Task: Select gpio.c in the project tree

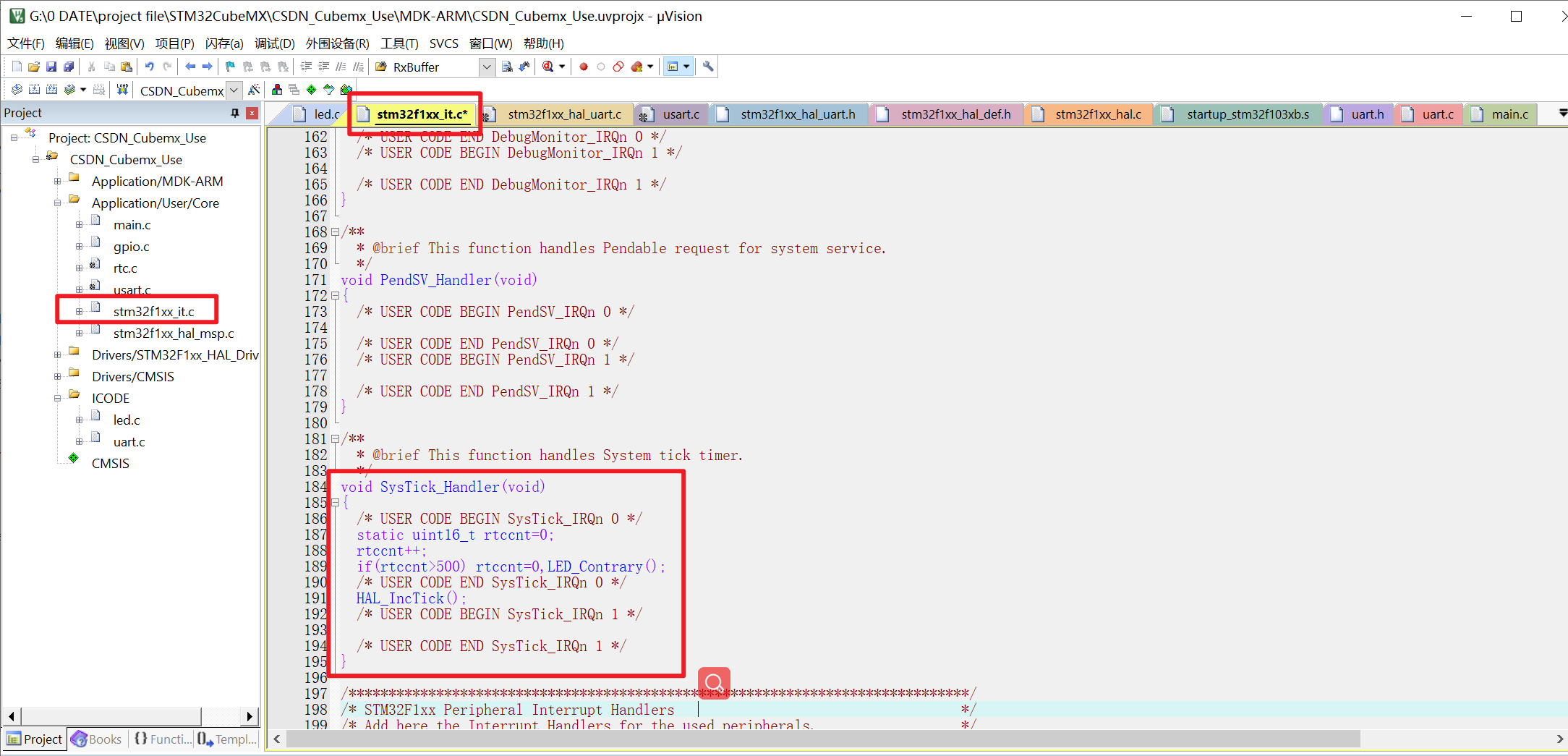Action: (132, 247)
